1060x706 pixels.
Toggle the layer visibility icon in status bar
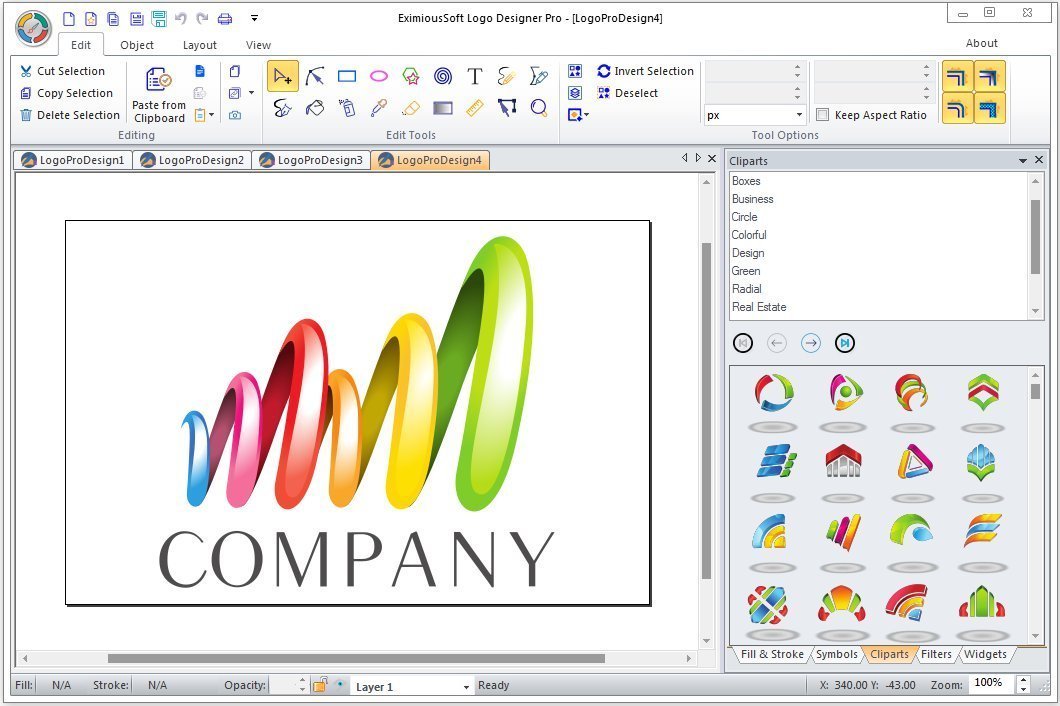339,685
